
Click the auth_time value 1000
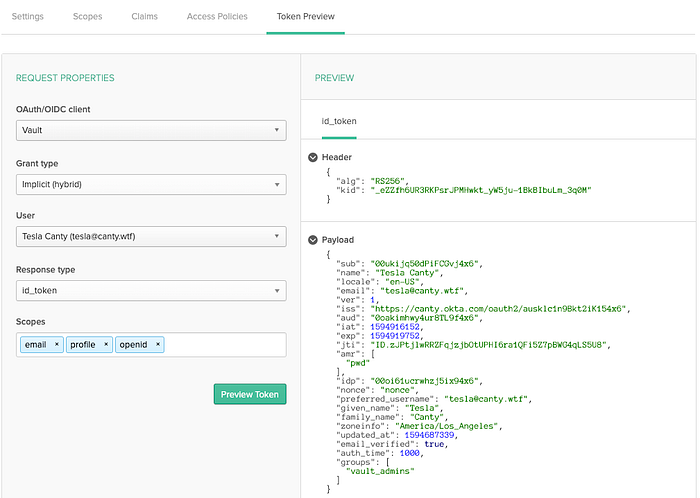coord(409,453)
